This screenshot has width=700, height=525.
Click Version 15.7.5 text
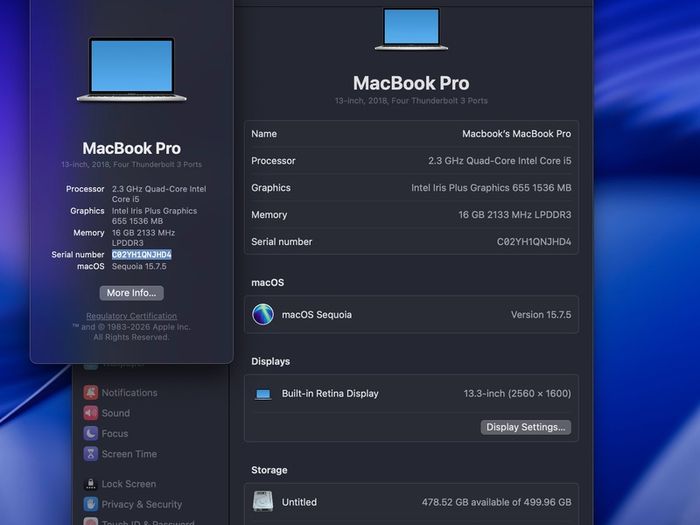[x=541, y=315]
